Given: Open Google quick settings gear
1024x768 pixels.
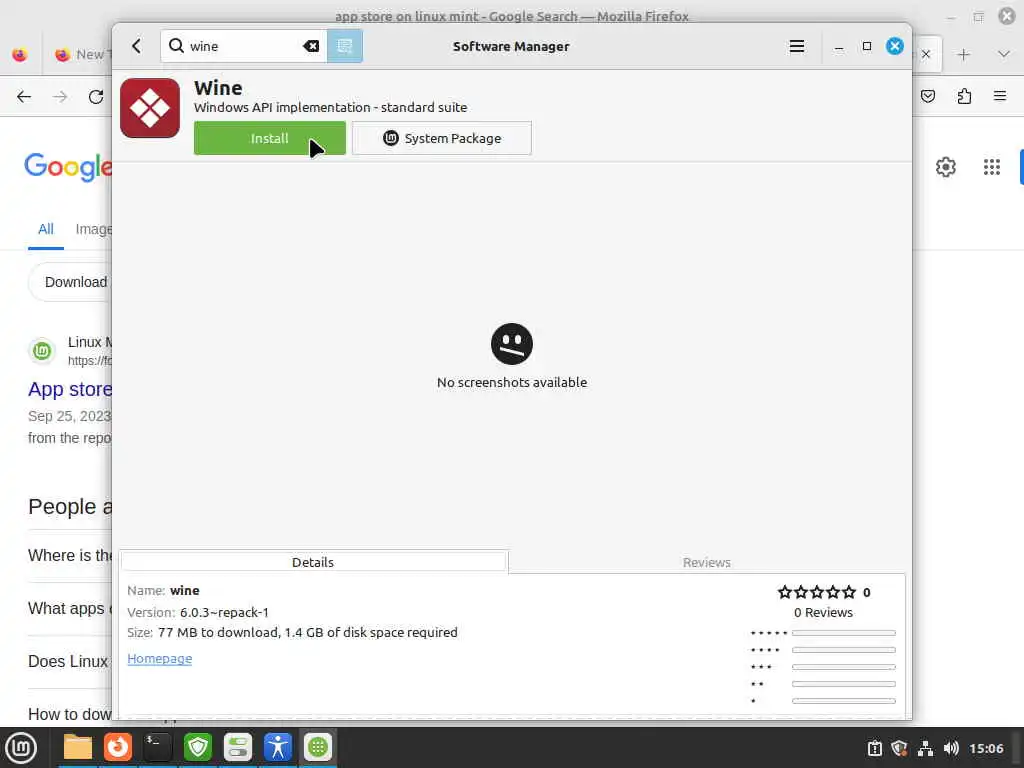Looking at the screenshot, I should (946, 167).
